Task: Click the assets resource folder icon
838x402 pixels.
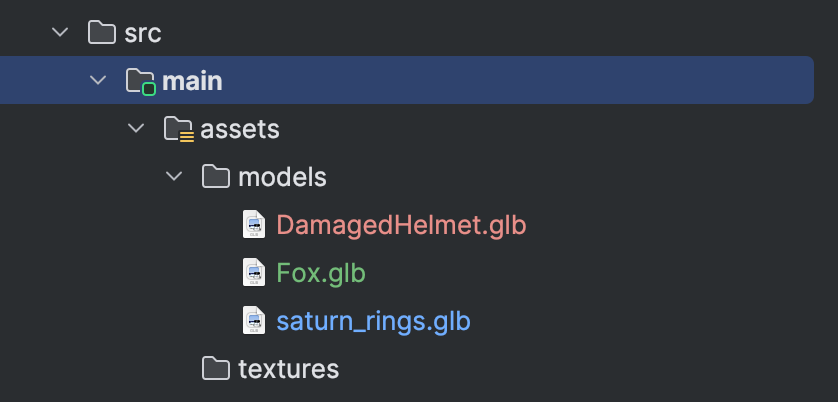Action: [x=177, y=129]
